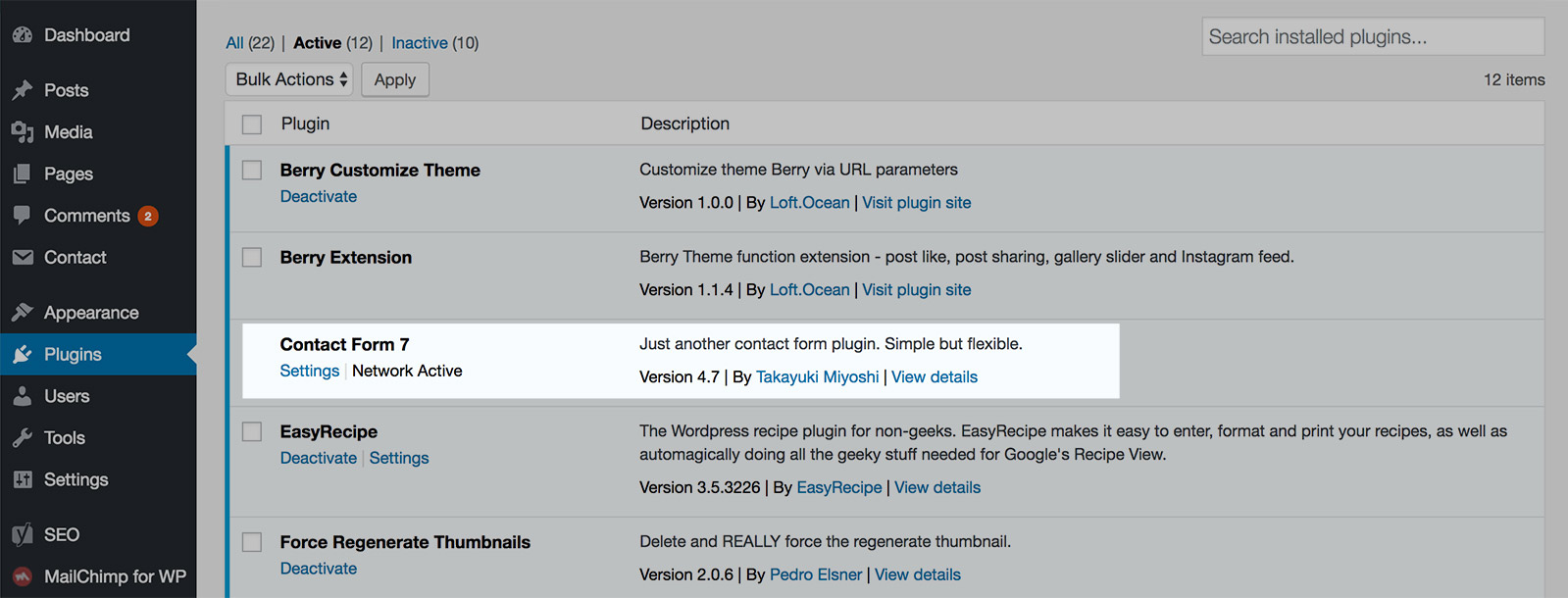The image size is (1568, 598).
Task: Open the EasyRecipe author link
Action: (839, 488)
